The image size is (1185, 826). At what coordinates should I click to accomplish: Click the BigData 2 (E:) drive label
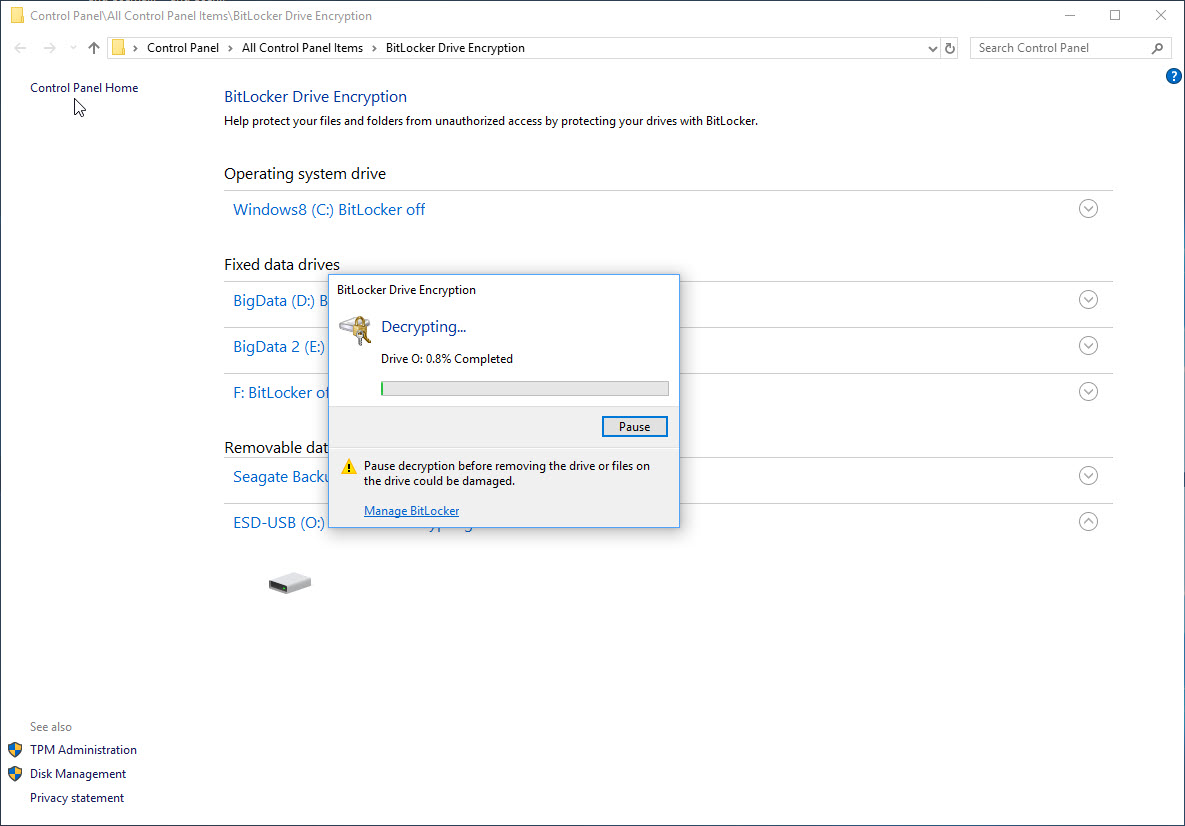[x=279, y=347]
